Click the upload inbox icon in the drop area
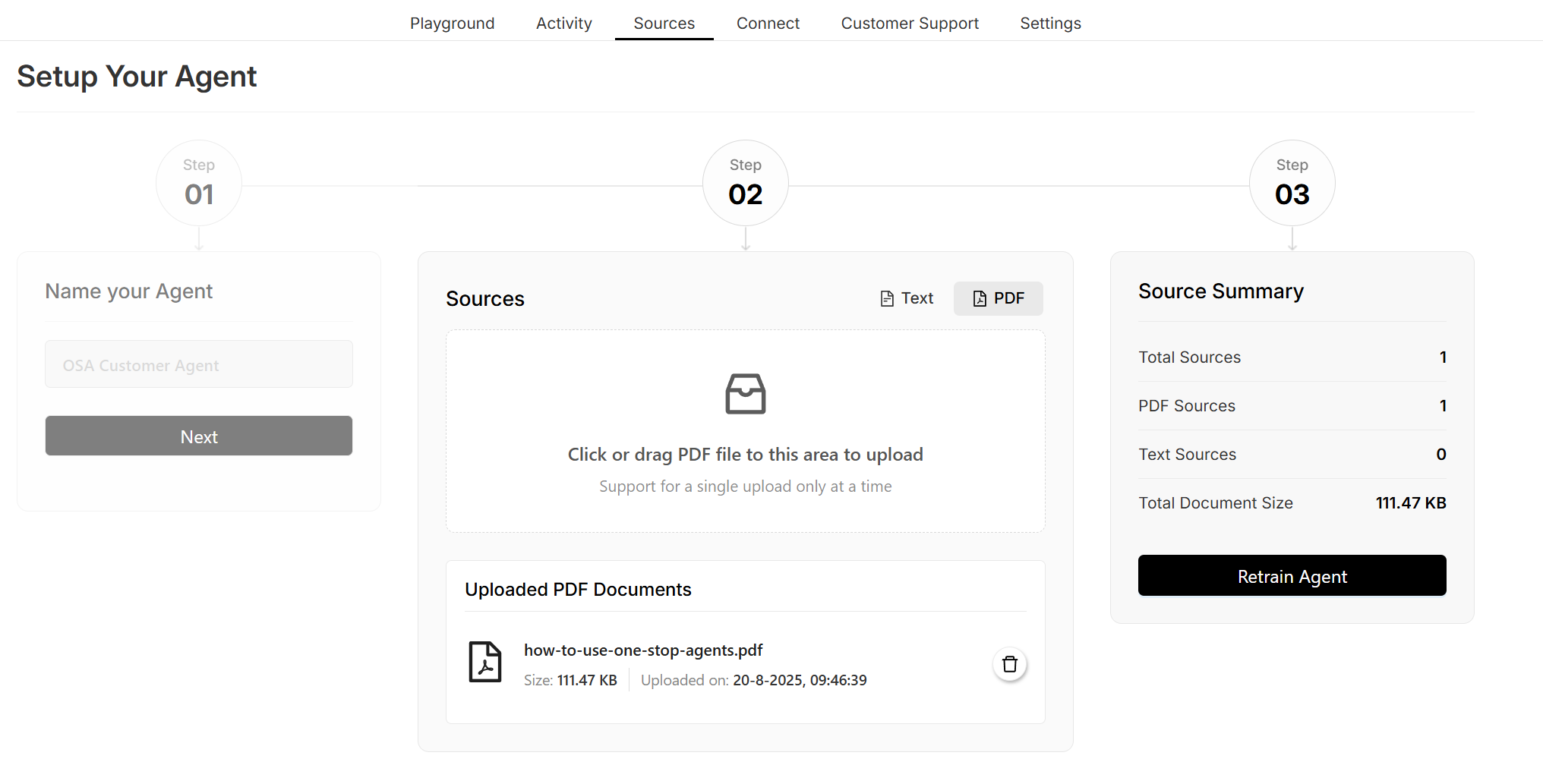This screenshot has width=1543, height=784. coord(745,394)
